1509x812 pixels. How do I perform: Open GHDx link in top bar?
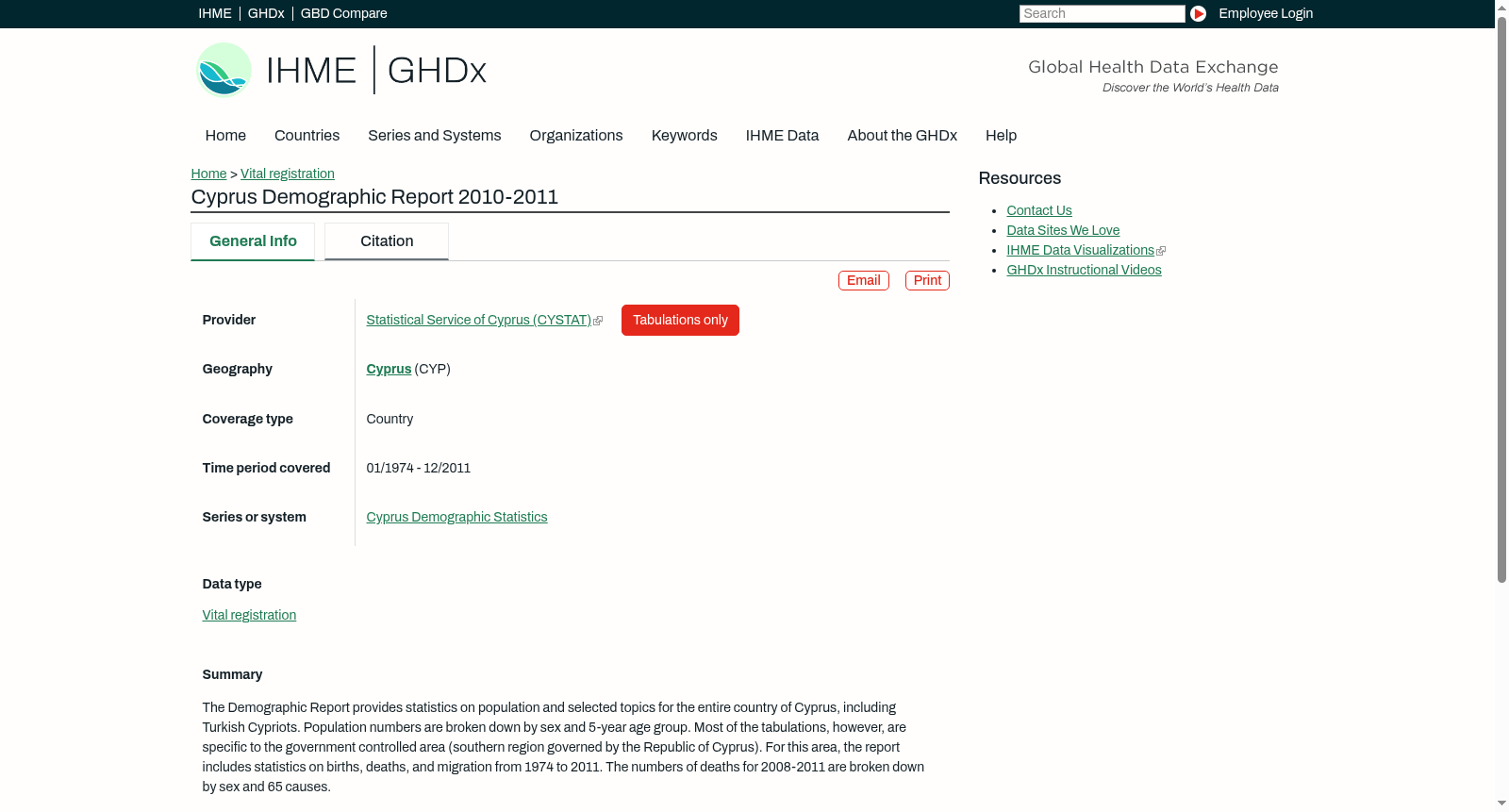(x=266, y=13)
